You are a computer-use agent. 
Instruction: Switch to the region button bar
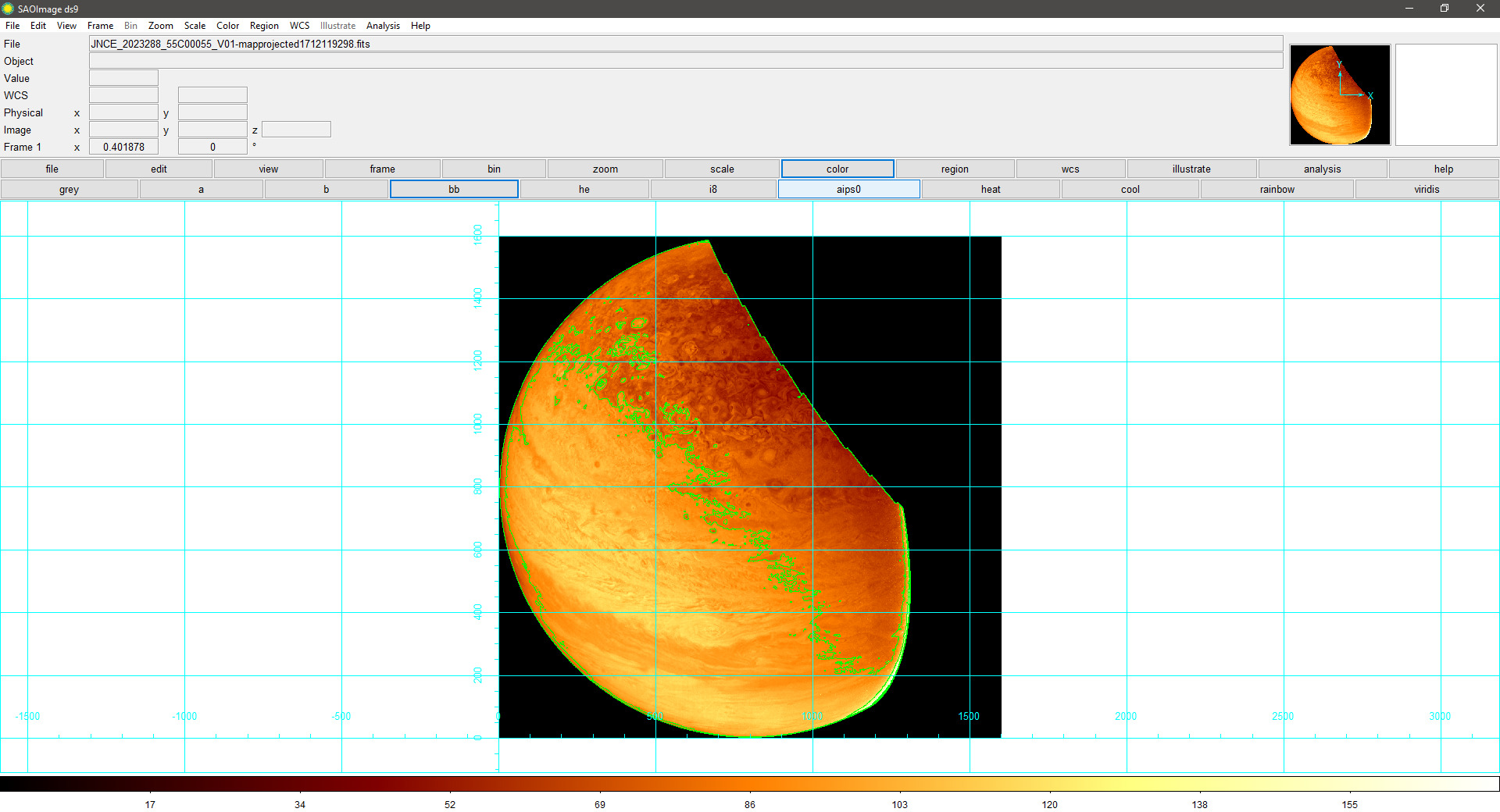(x=954, y=169)
